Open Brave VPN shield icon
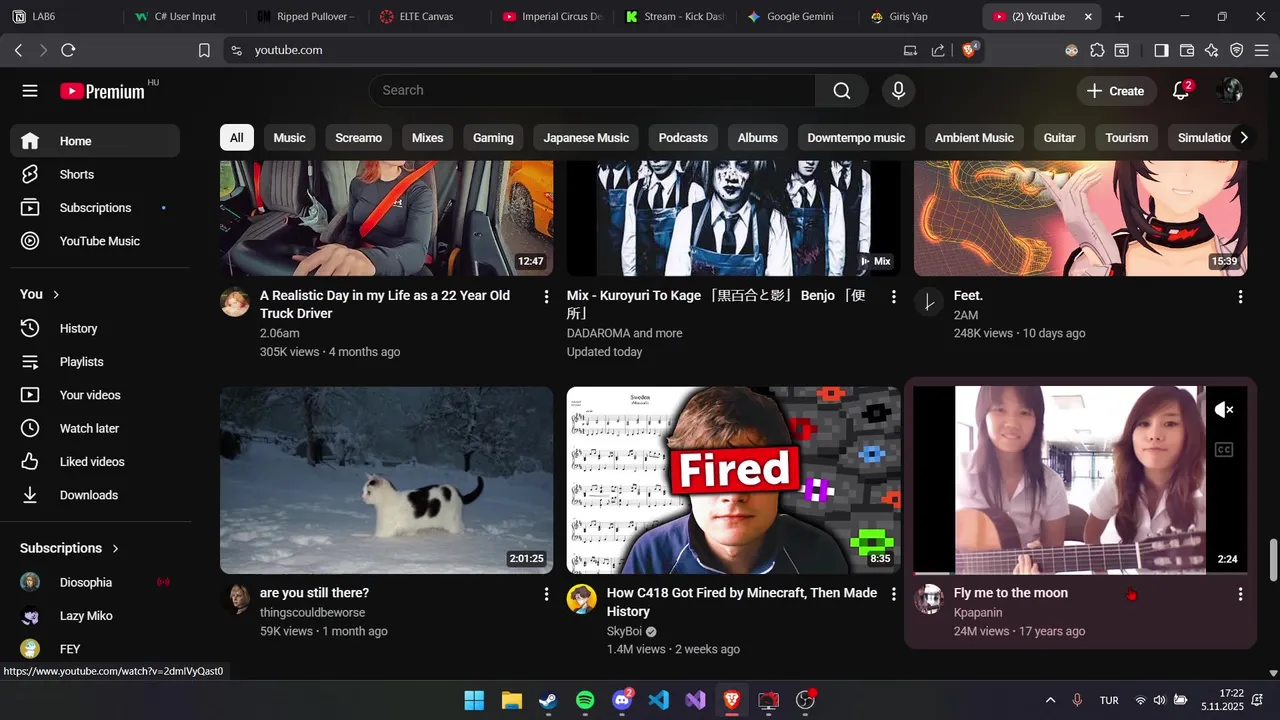This screenshot has width=1280, height=720. pyautogui.click(x=1237, y=50)
